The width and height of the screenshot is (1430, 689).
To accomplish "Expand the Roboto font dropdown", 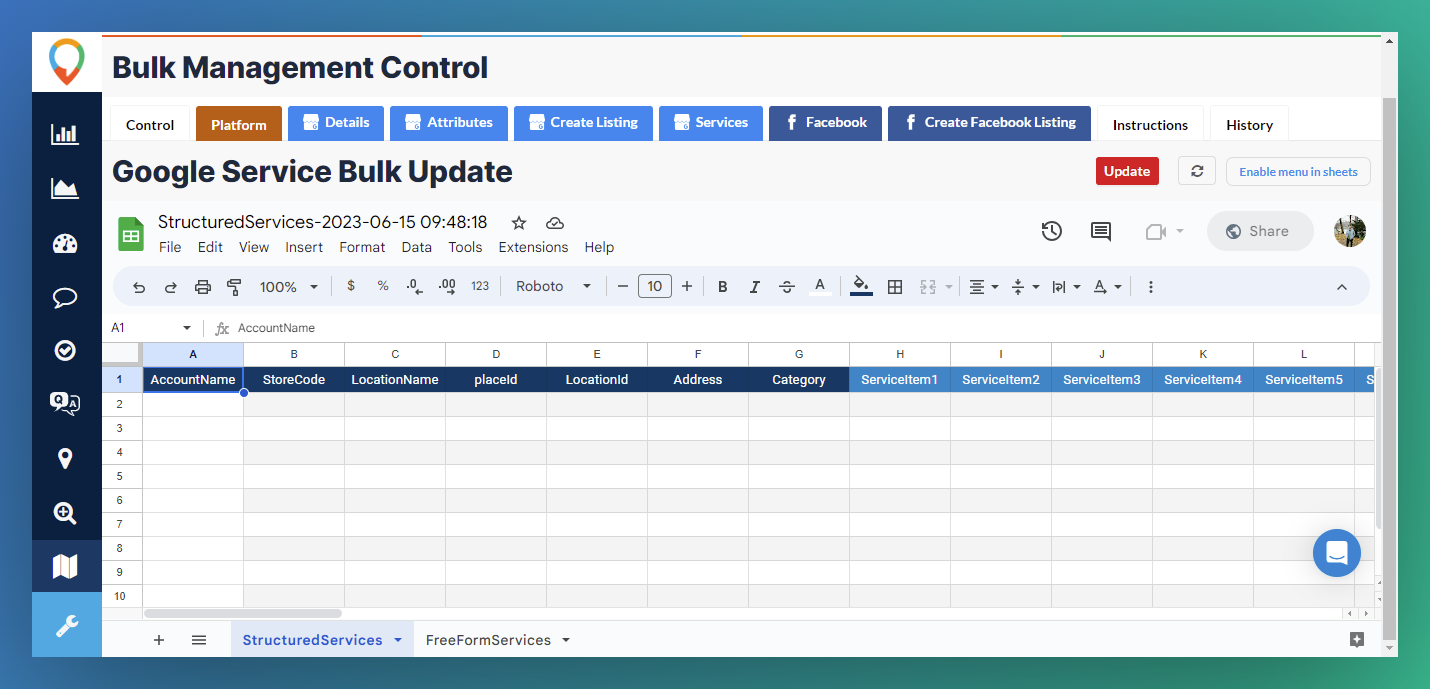I will coord(553,287).
